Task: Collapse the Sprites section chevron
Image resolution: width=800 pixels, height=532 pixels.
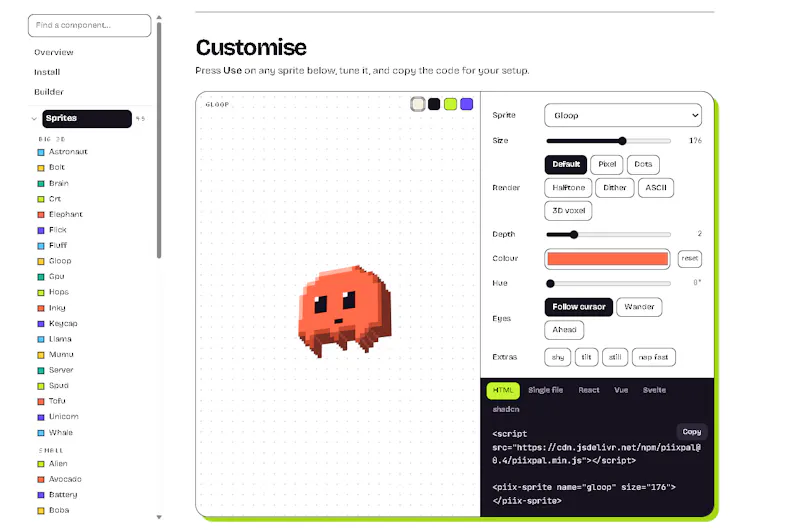Action: (34, 119)
